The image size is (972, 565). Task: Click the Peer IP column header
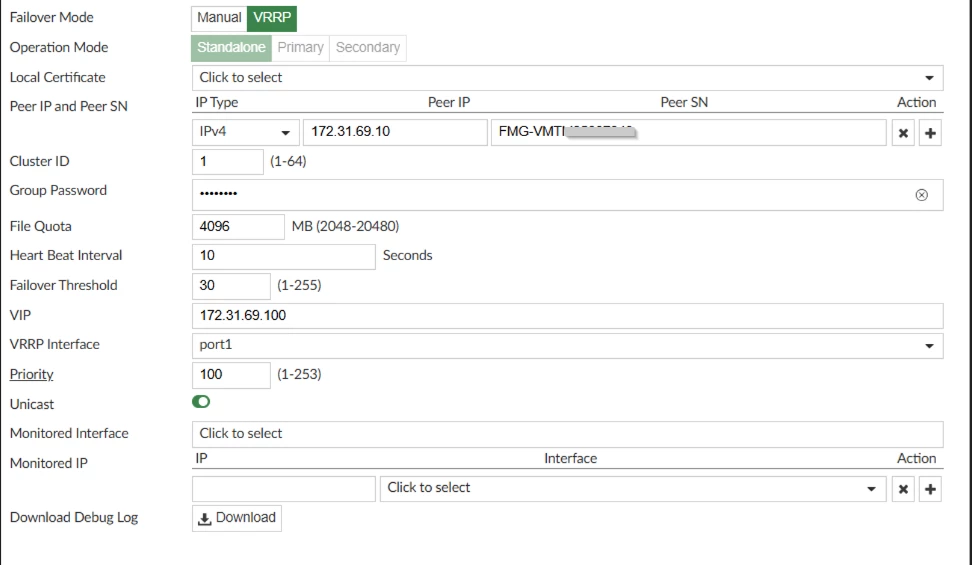(x=449, y=102)
